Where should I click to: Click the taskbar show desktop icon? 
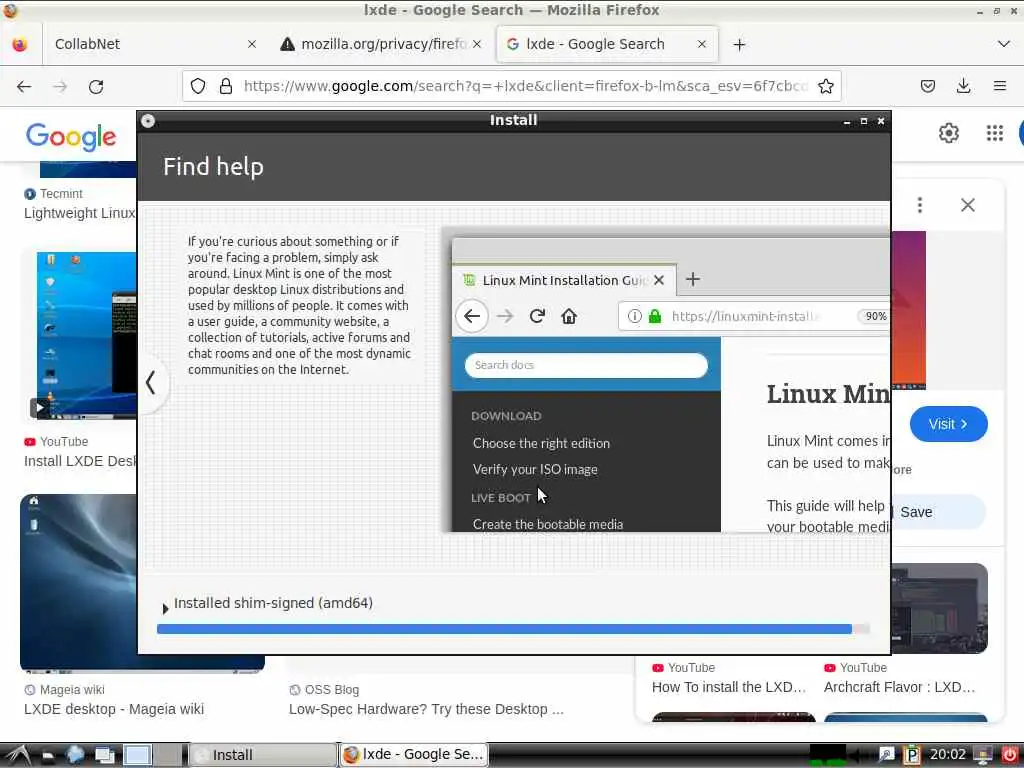tap(104, 756)
